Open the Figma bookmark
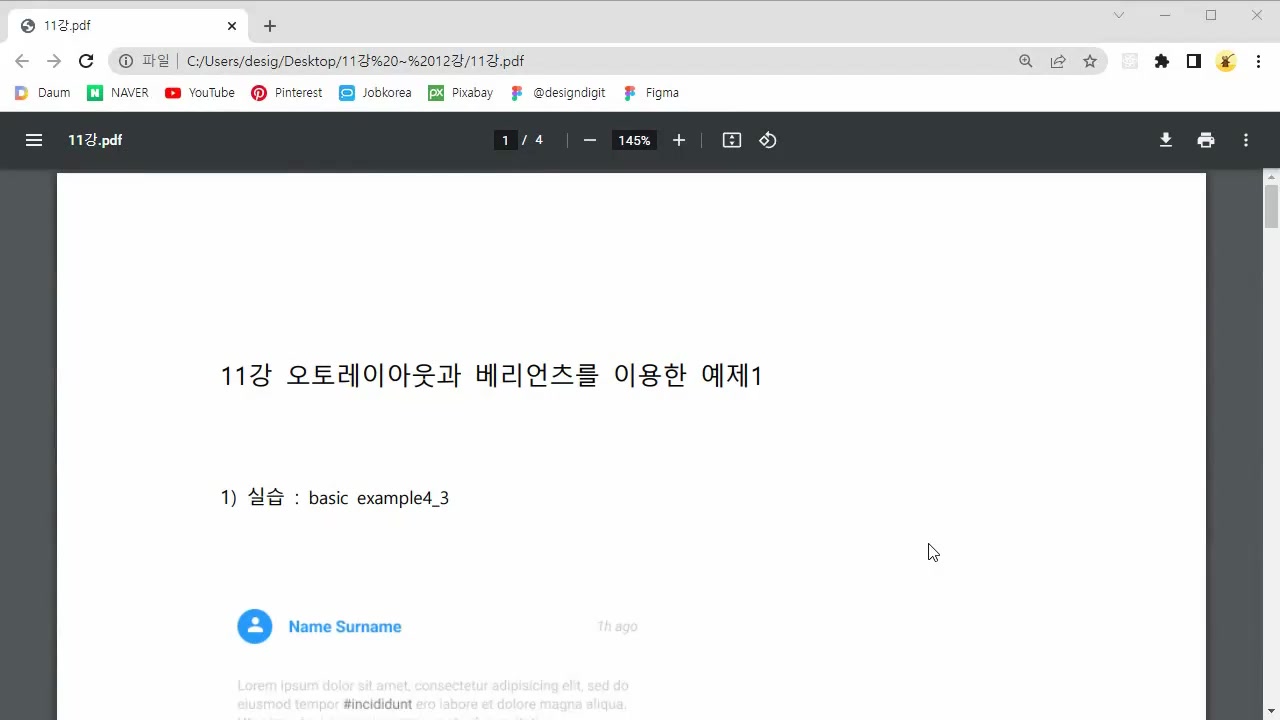 (651, 92)
